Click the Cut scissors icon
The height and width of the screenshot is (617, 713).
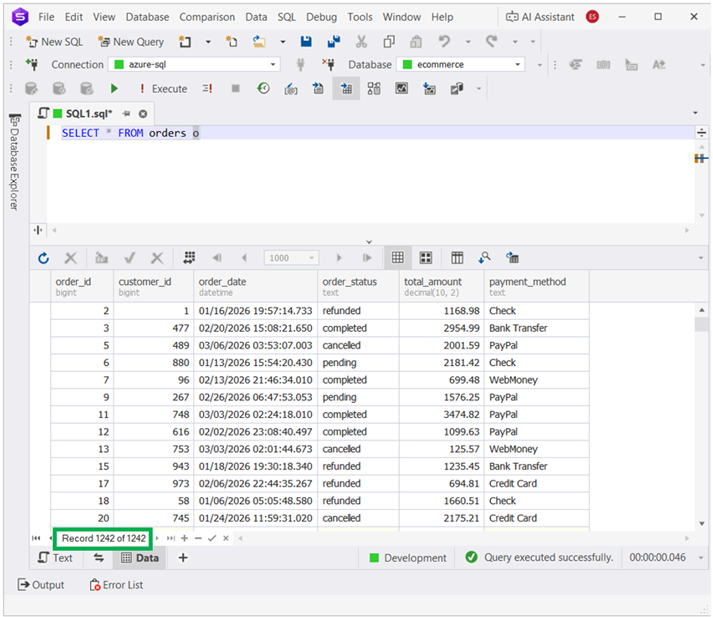[x=362, y=42]
